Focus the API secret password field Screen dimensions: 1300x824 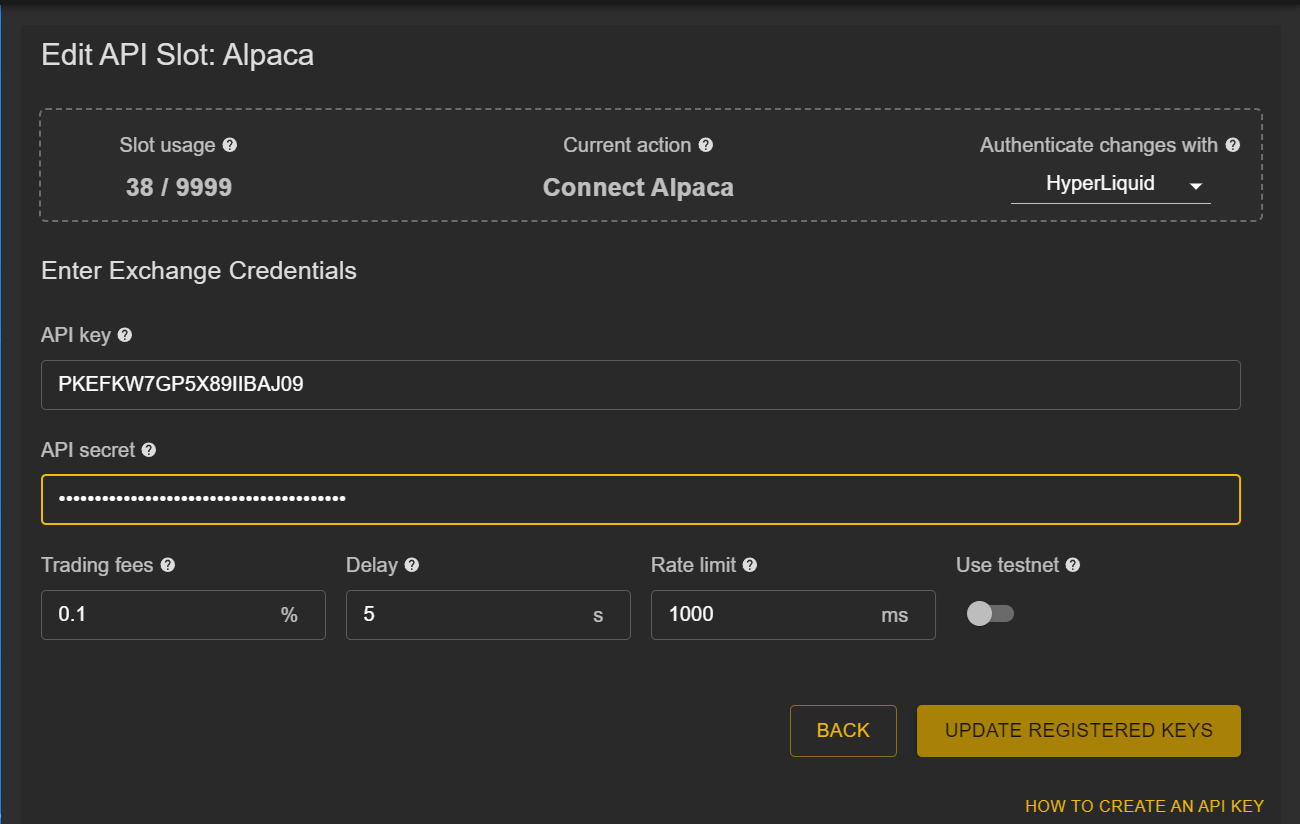pos(641,499)
